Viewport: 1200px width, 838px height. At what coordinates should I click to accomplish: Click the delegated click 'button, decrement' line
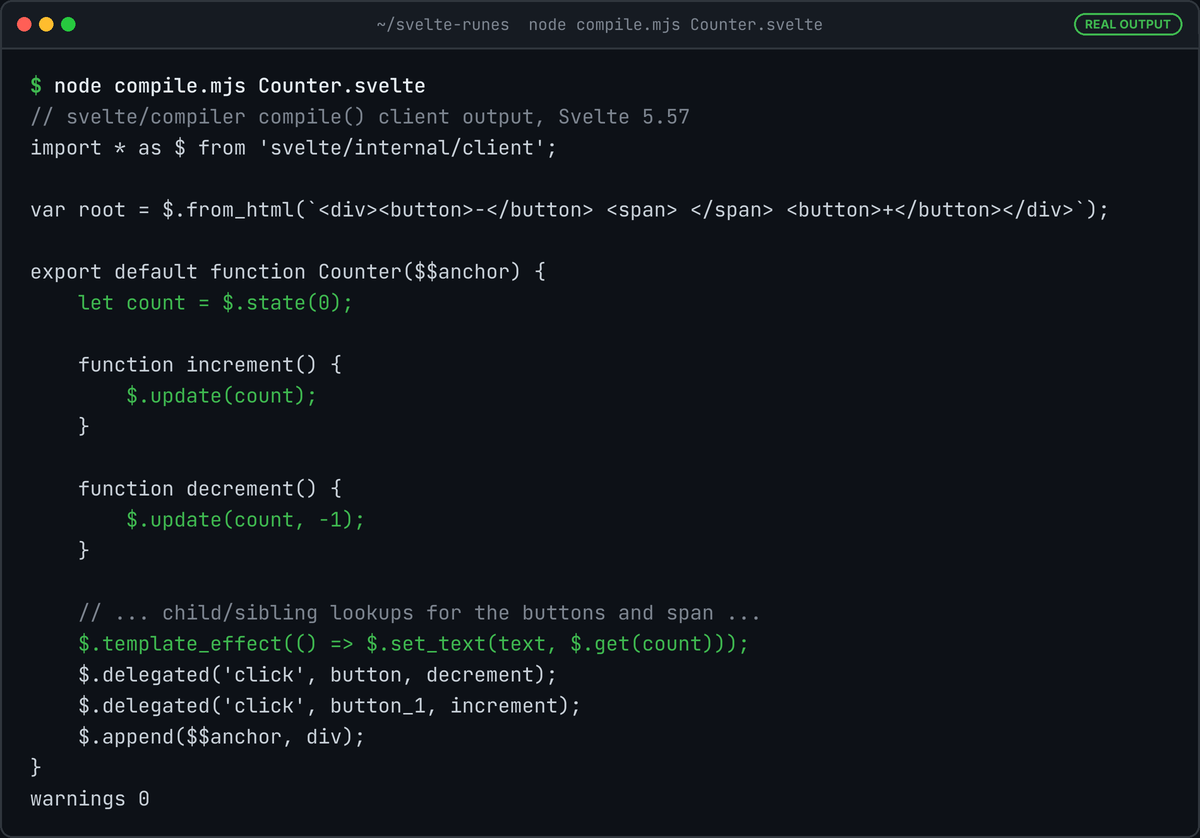pyautogui.click(x=317, y=675)
